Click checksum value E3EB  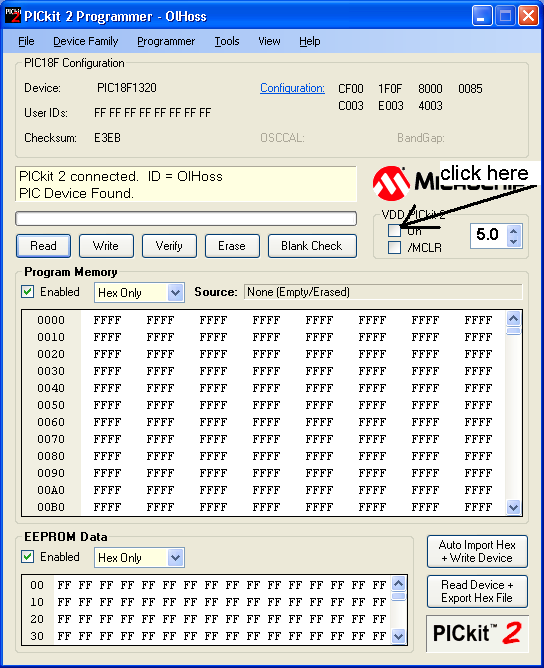pos(107,138)
